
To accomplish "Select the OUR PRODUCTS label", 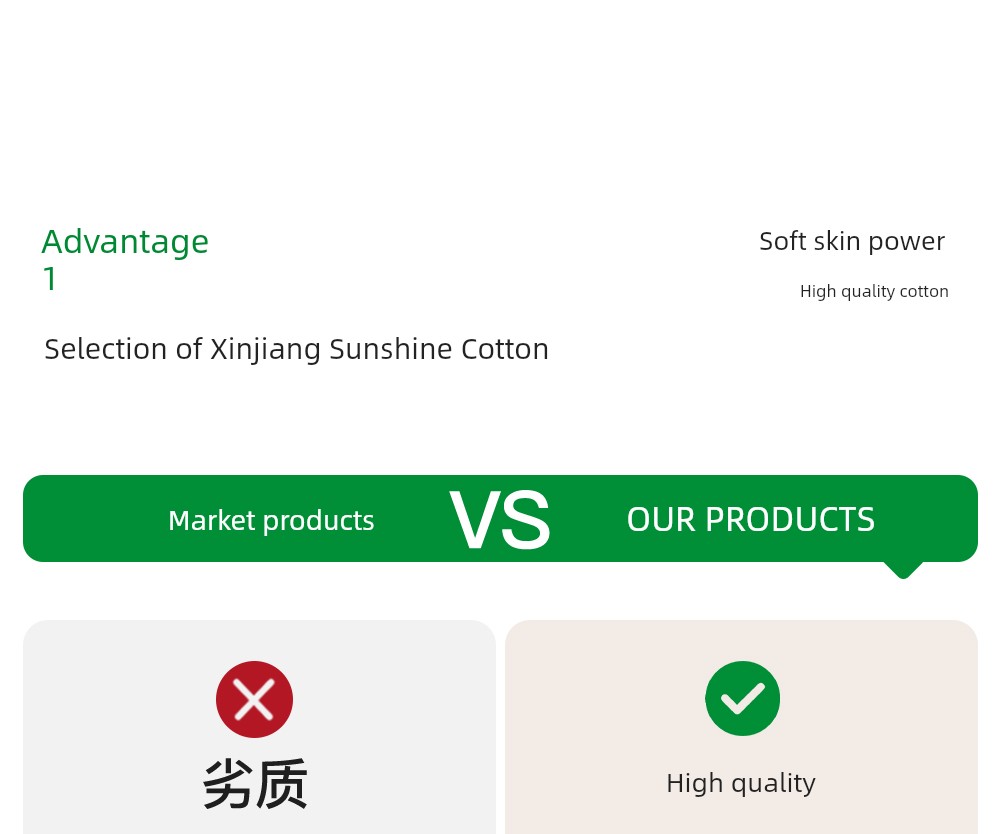I will pyautogui.click(x=751, y=519).
